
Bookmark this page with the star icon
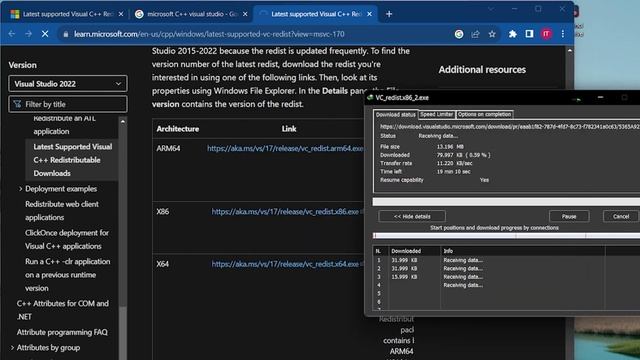492,34
